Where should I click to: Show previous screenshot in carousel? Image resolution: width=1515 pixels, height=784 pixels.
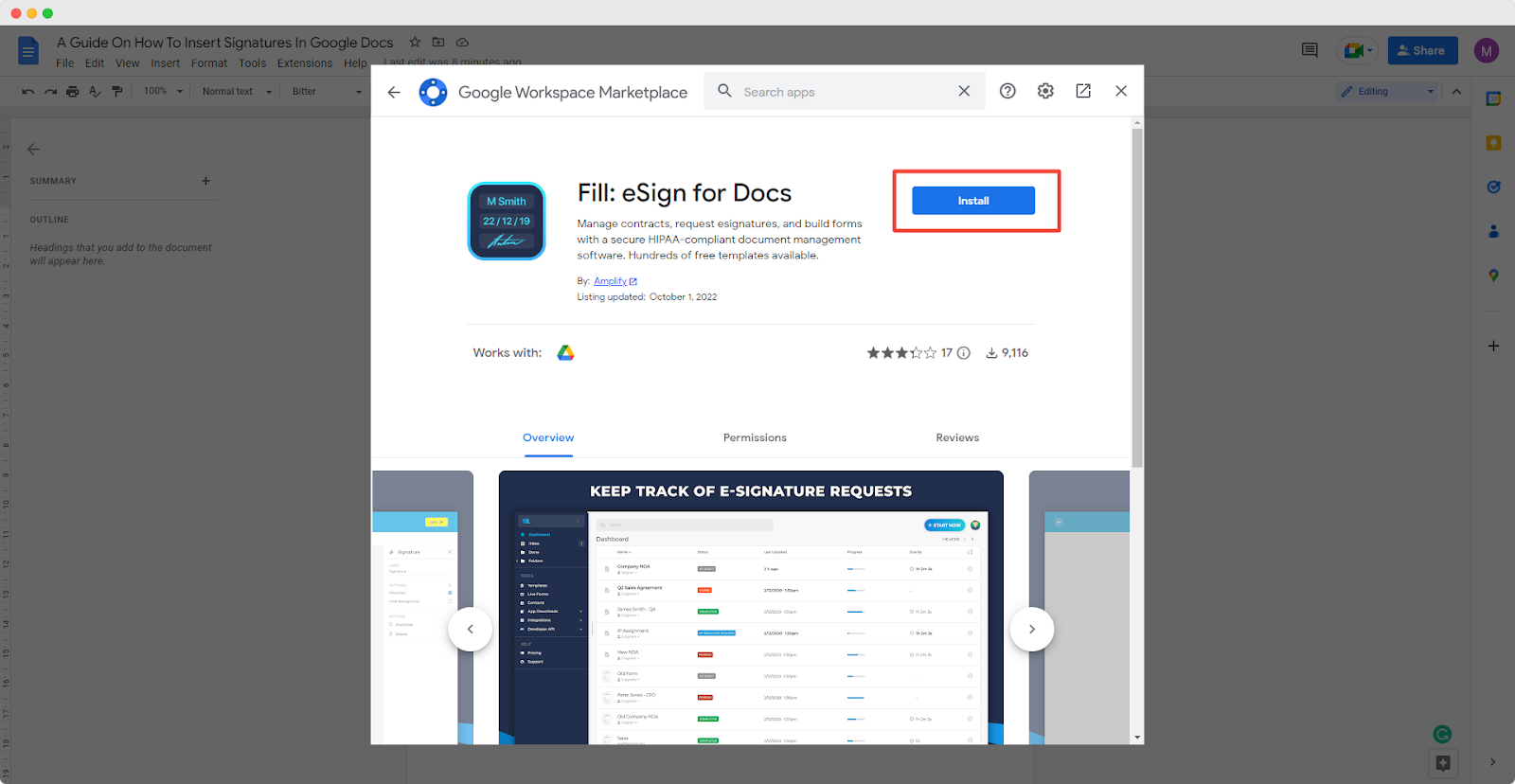click(470, 629)
